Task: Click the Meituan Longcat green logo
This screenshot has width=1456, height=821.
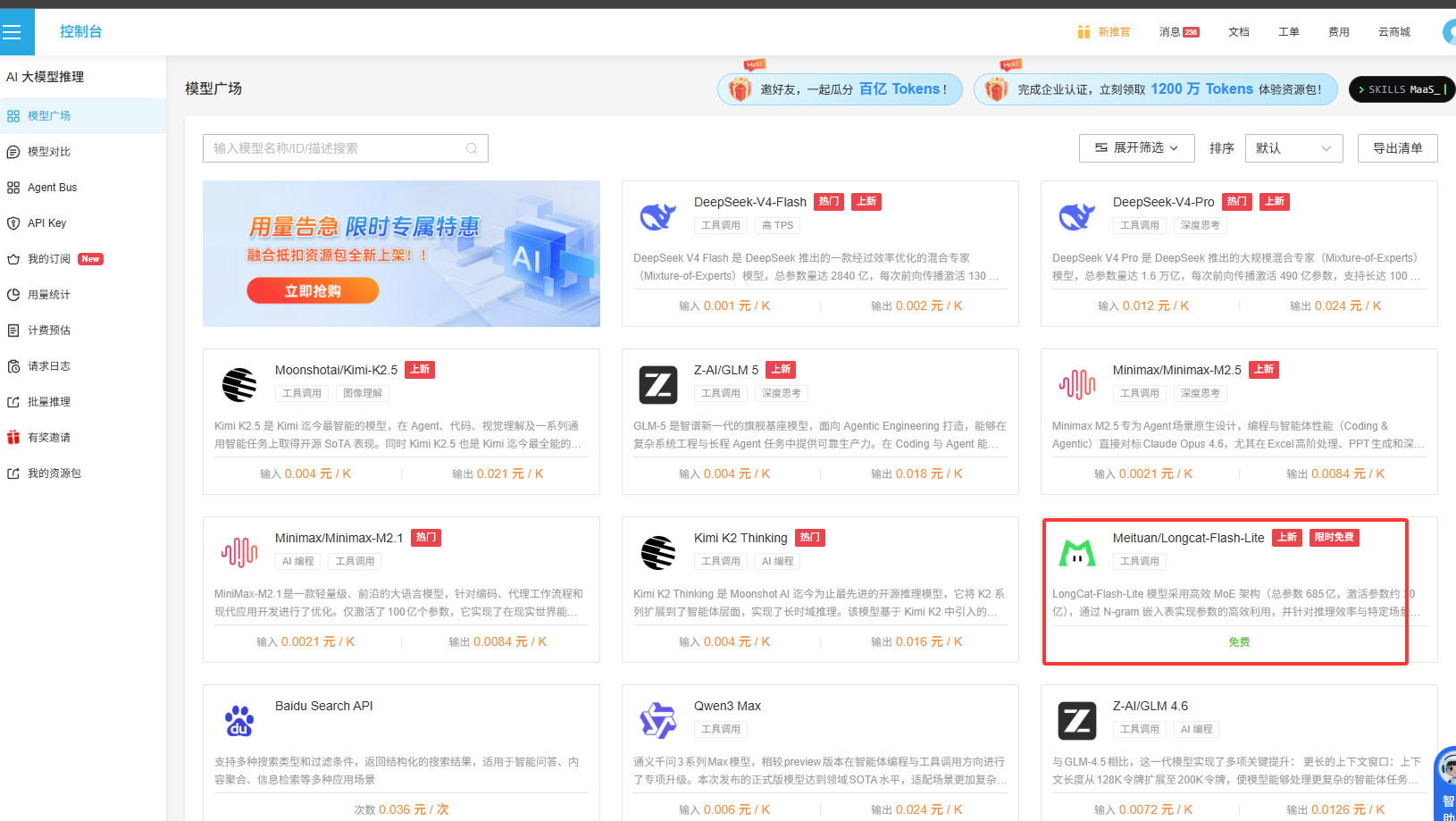Action: 1077,553
